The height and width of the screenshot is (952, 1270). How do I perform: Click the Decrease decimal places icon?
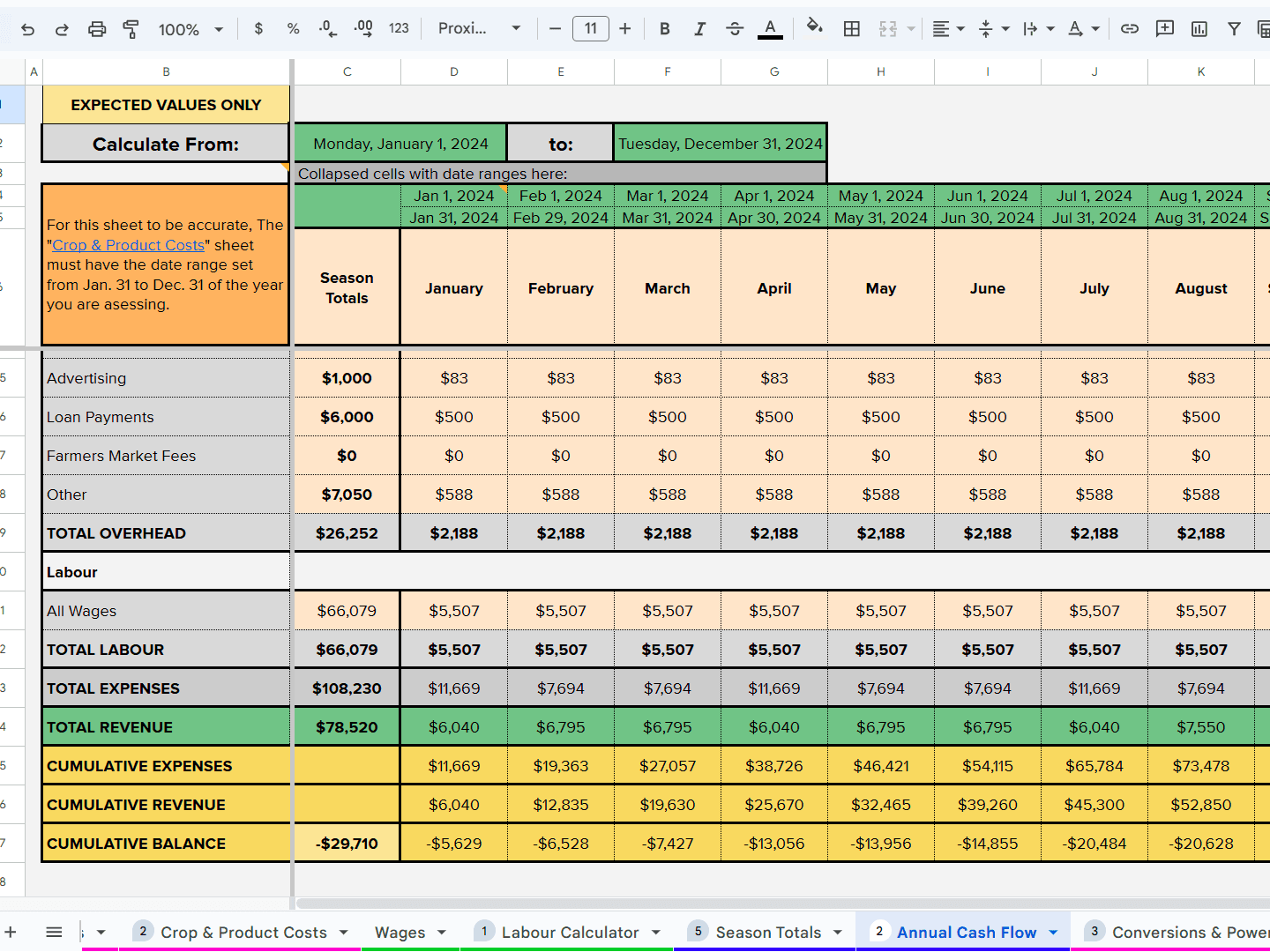[327, 29]
